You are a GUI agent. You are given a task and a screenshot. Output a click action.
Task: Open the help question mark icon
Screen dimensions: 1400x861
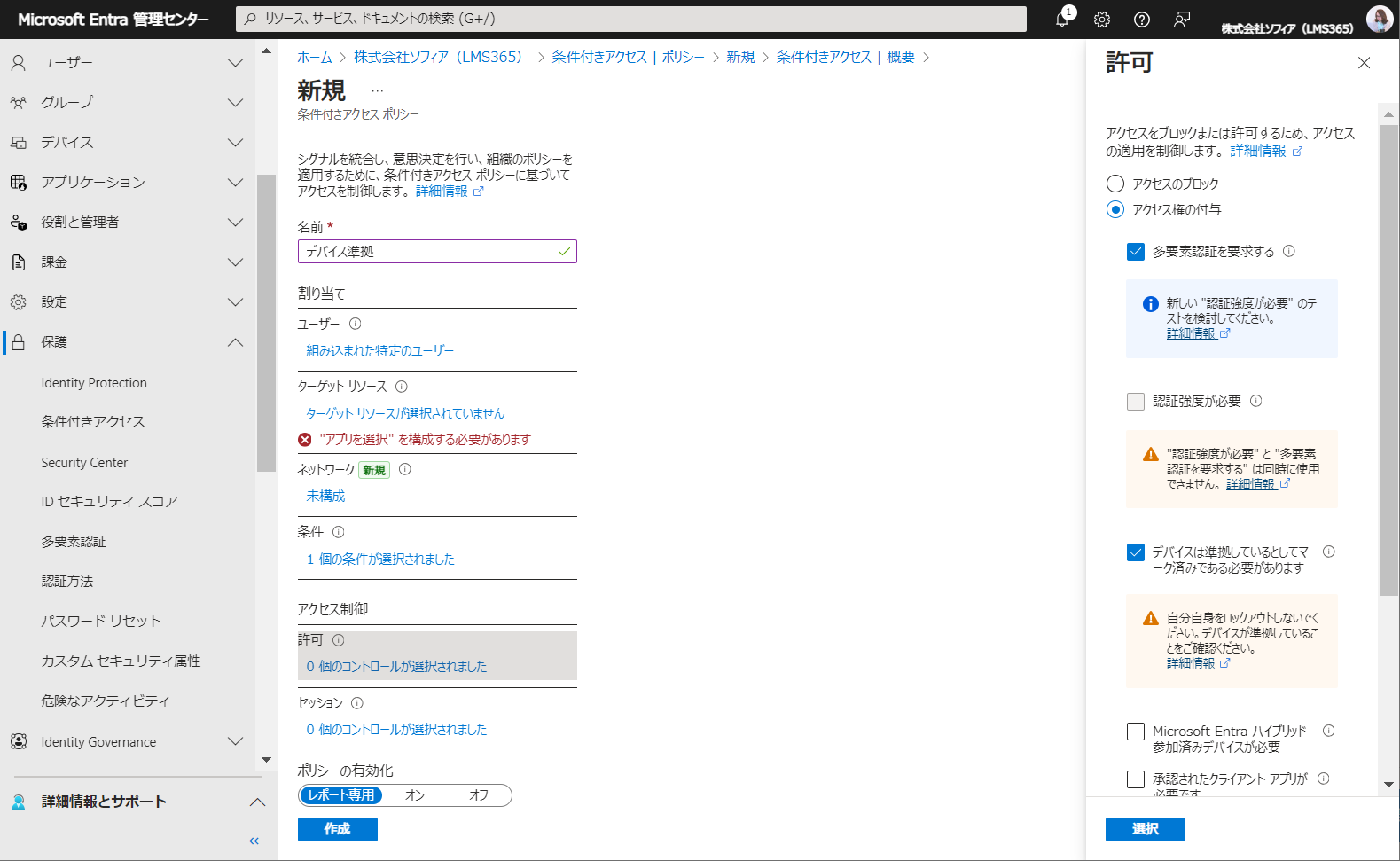tap(1142, 20)
